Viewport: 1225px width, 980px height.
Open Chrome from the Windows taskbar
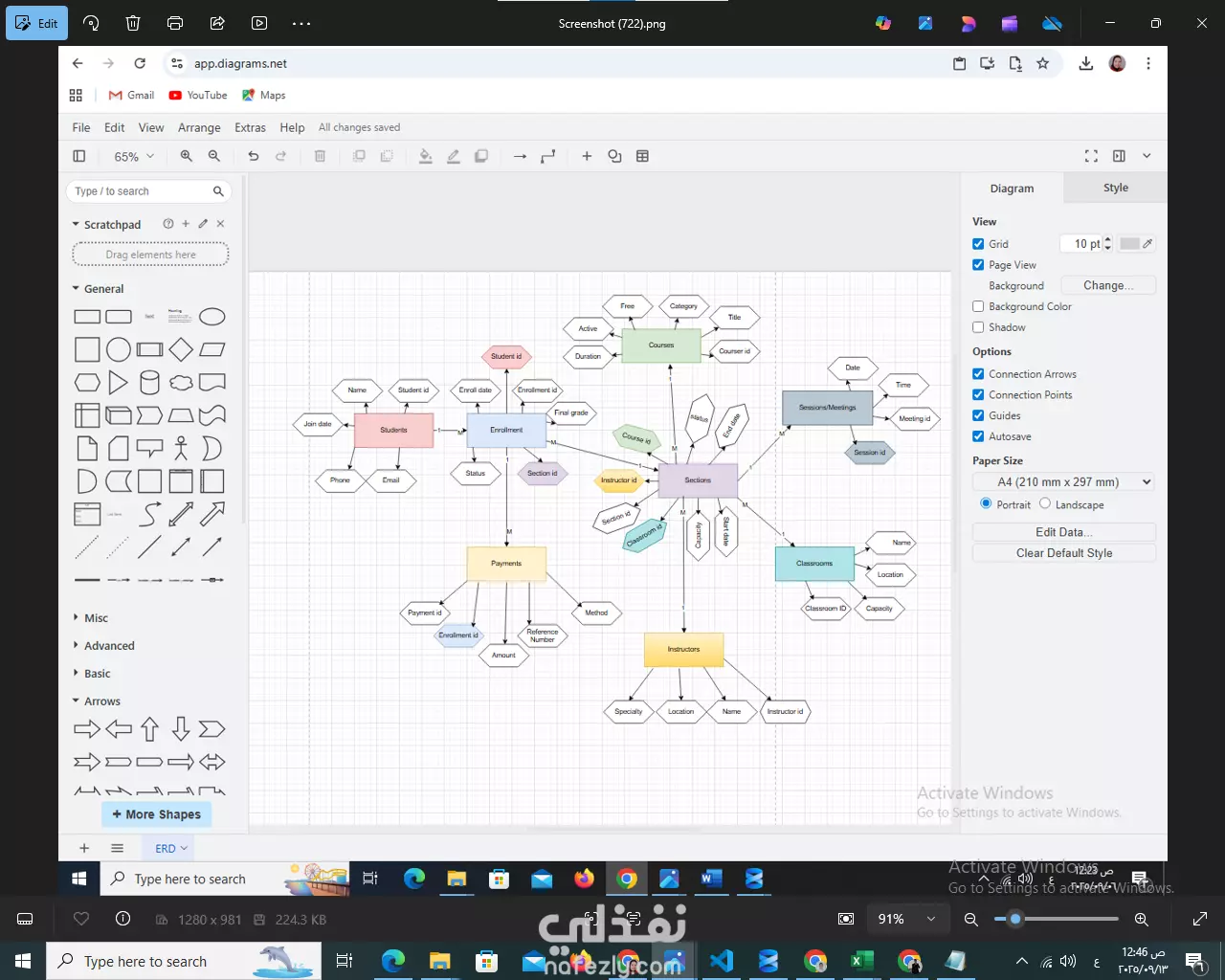[815, 961]
